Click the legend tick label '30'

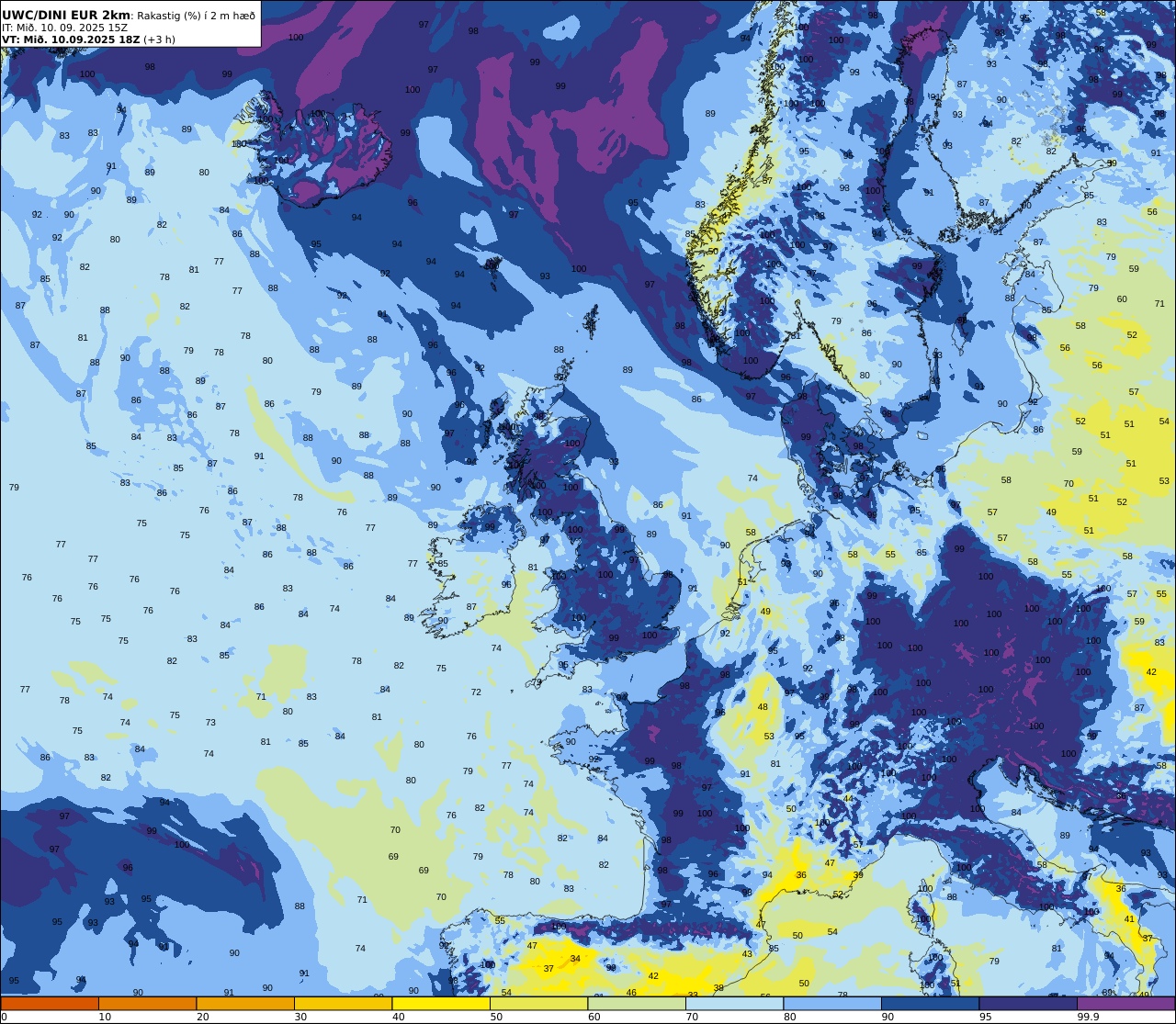[x=300, y=1017]
